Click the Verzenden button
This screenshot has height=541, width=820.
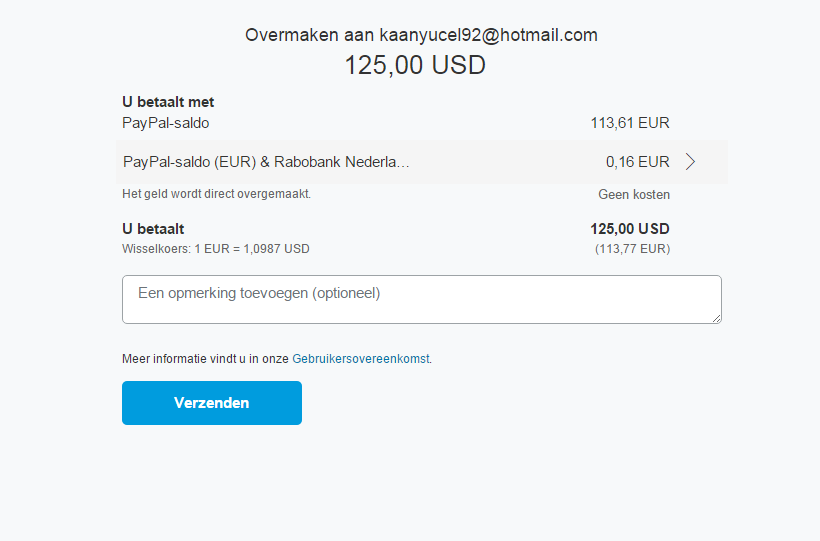pos(212,403)
